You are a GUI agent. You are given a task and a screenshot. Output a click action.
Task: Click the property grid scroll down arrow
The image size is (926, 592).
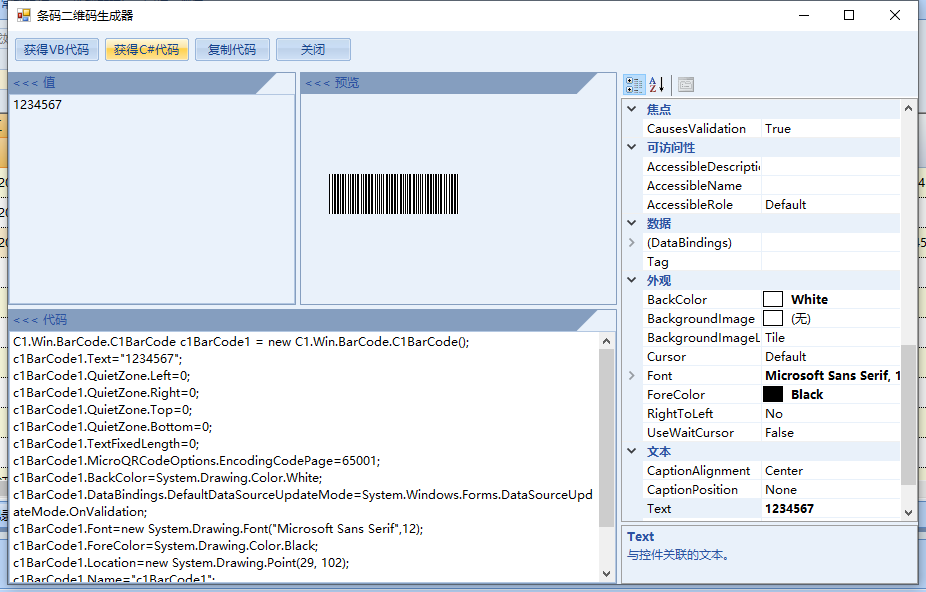[x=908, y=512]
